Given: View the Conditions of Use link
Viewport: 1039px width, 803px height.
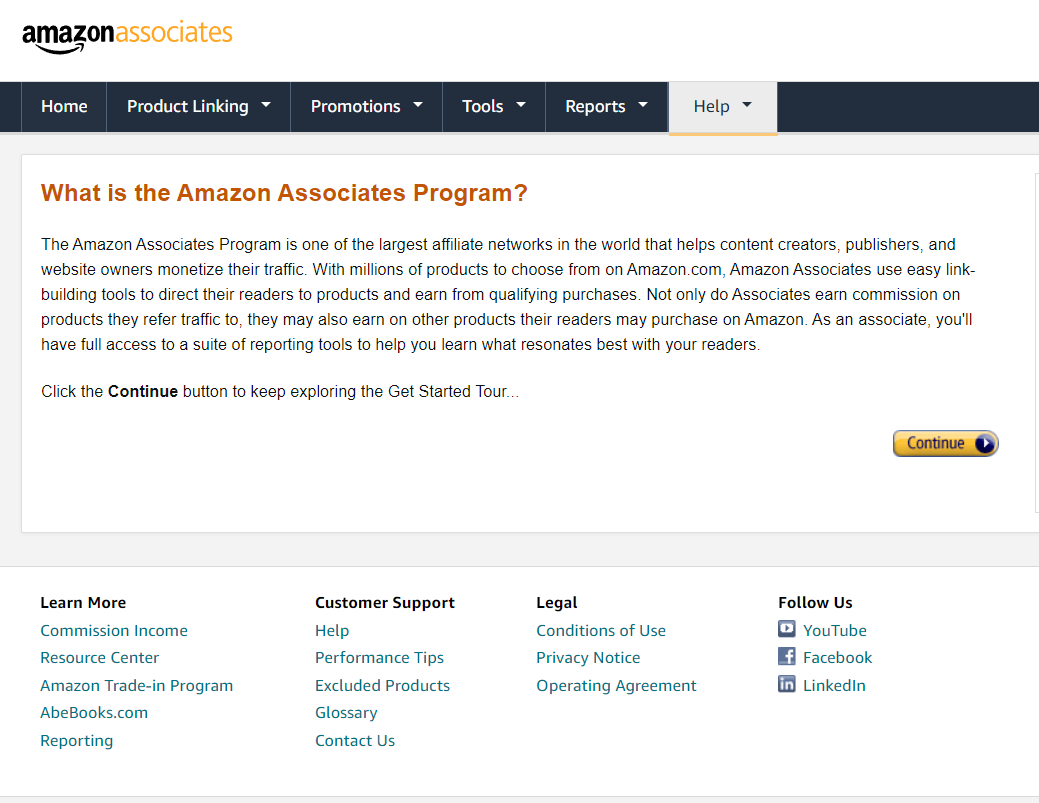Looking at the screenshot, I should (601, 631).
